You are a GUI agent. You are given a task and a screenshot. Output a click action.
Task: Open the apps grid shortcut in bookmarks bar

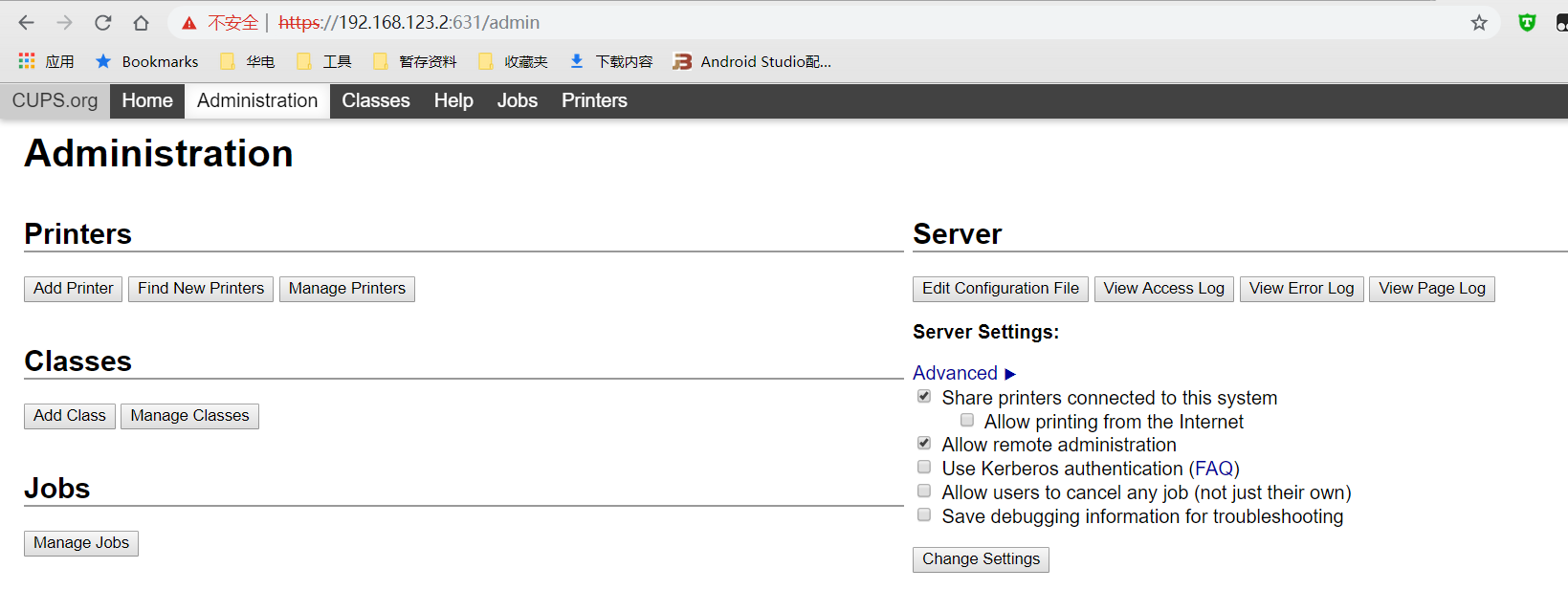pos(27,61)
